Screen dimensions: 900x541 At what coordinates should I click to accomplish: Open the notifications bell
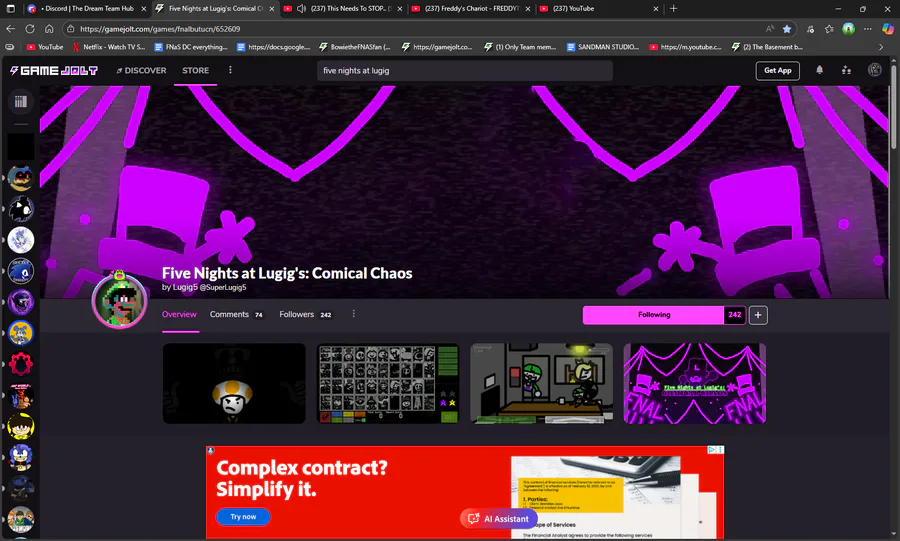820,70
